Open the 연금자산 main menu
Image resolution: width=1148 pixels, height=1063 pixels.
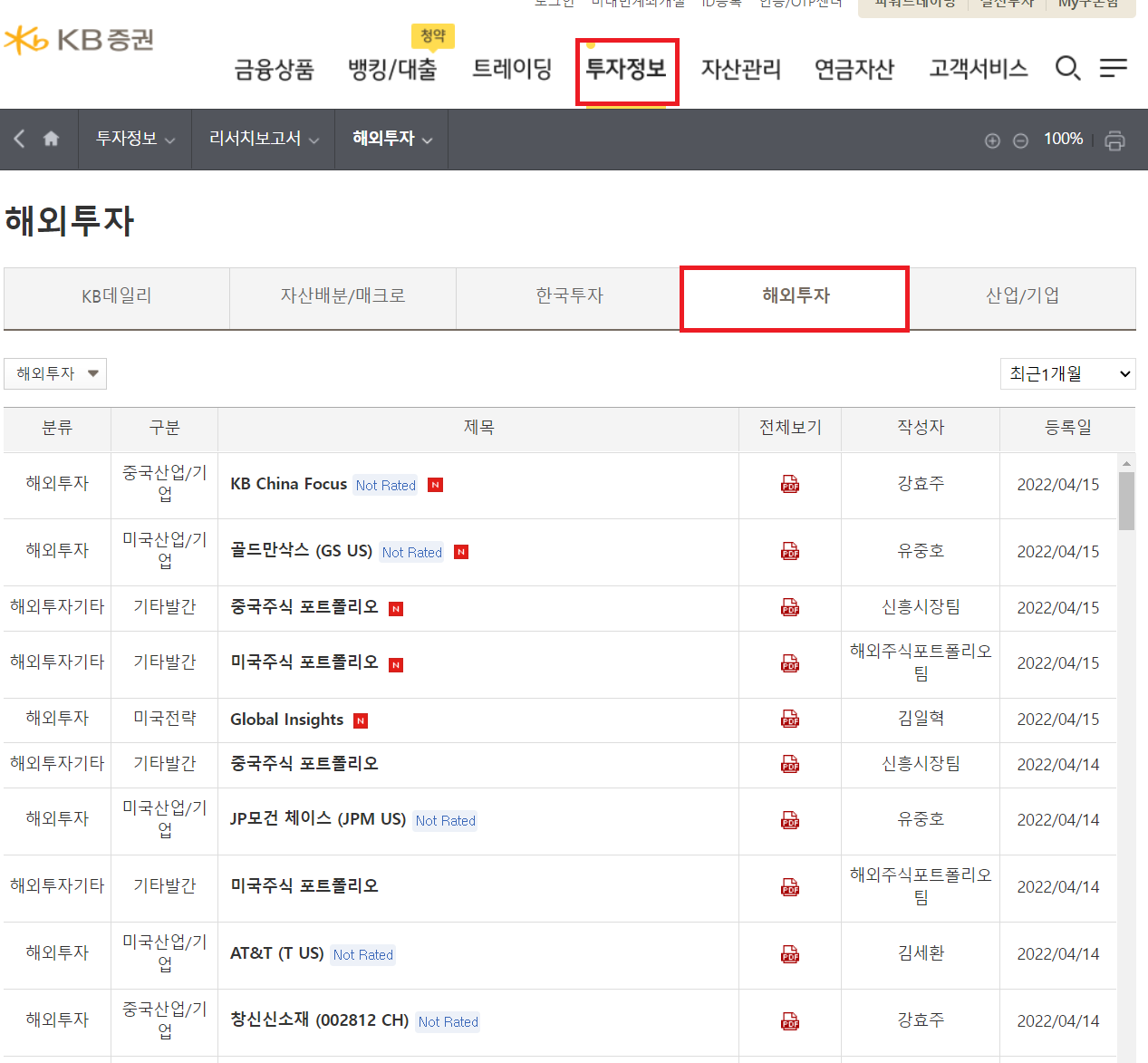point(854,69)
